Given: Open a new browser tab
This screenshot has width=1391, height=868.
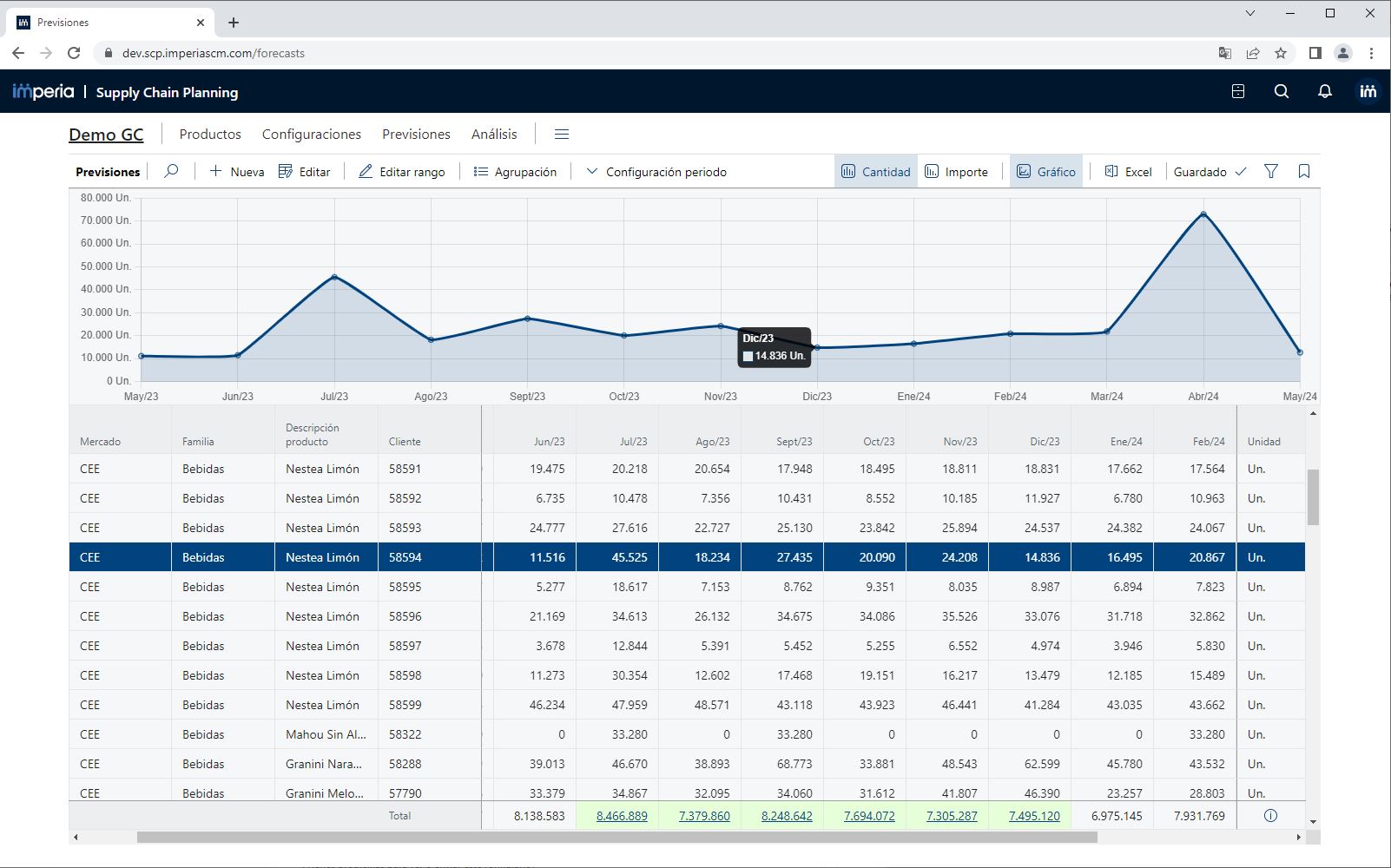Looking at the screenshot, I should point(234,23).
